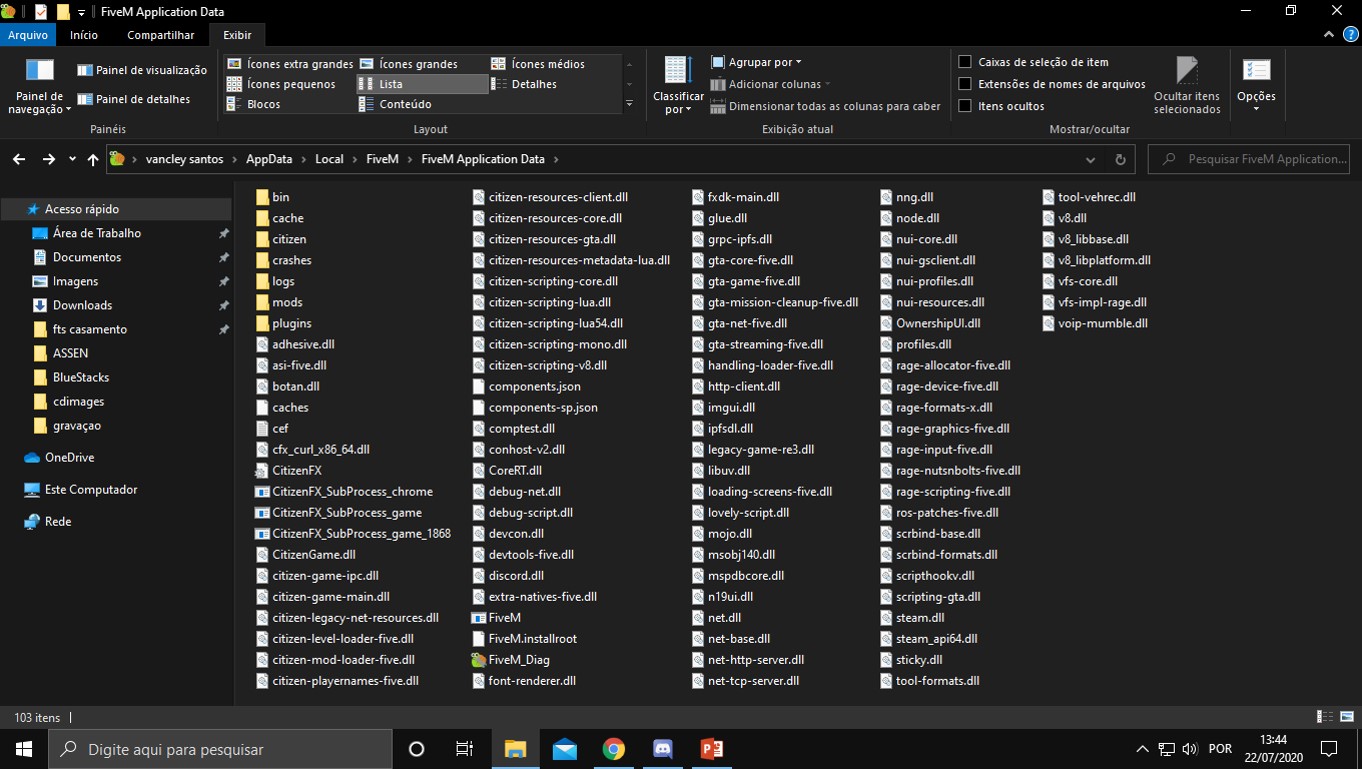Select the steam_api64.dll file
1362x769 pixels.
click(929, 639)
